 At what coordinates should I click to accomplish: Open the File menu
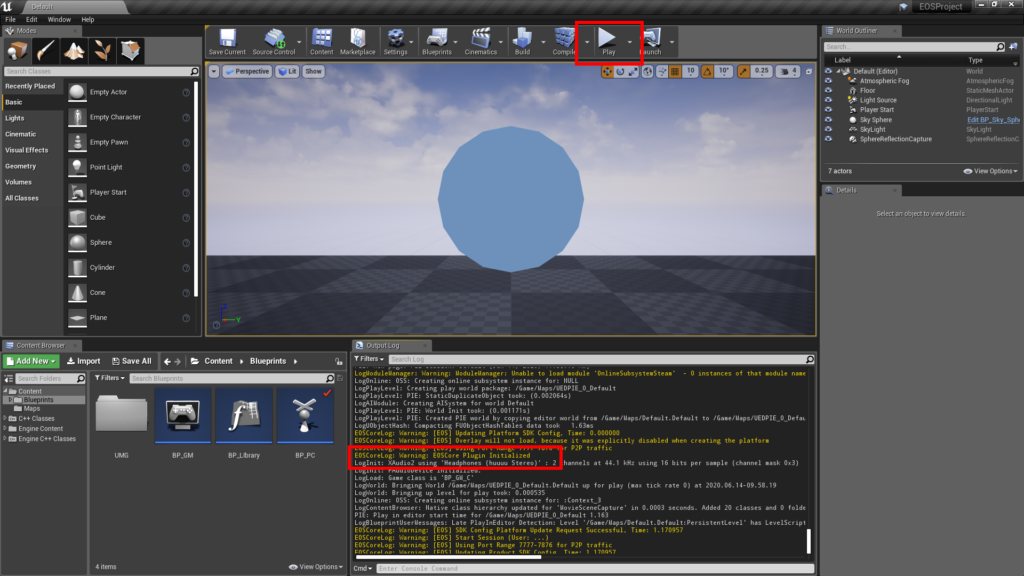pyautogui.click(x=10, y=20)
